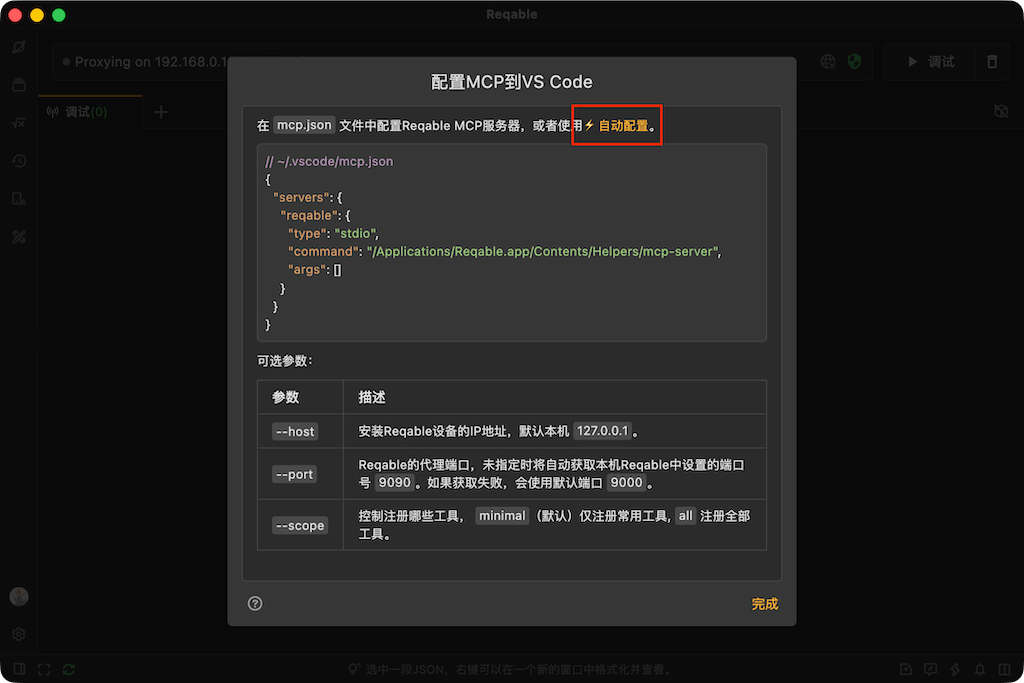Open the settings gear in sidebar
This screenshot has height=683, width=1024.
[x=19, y=634]
